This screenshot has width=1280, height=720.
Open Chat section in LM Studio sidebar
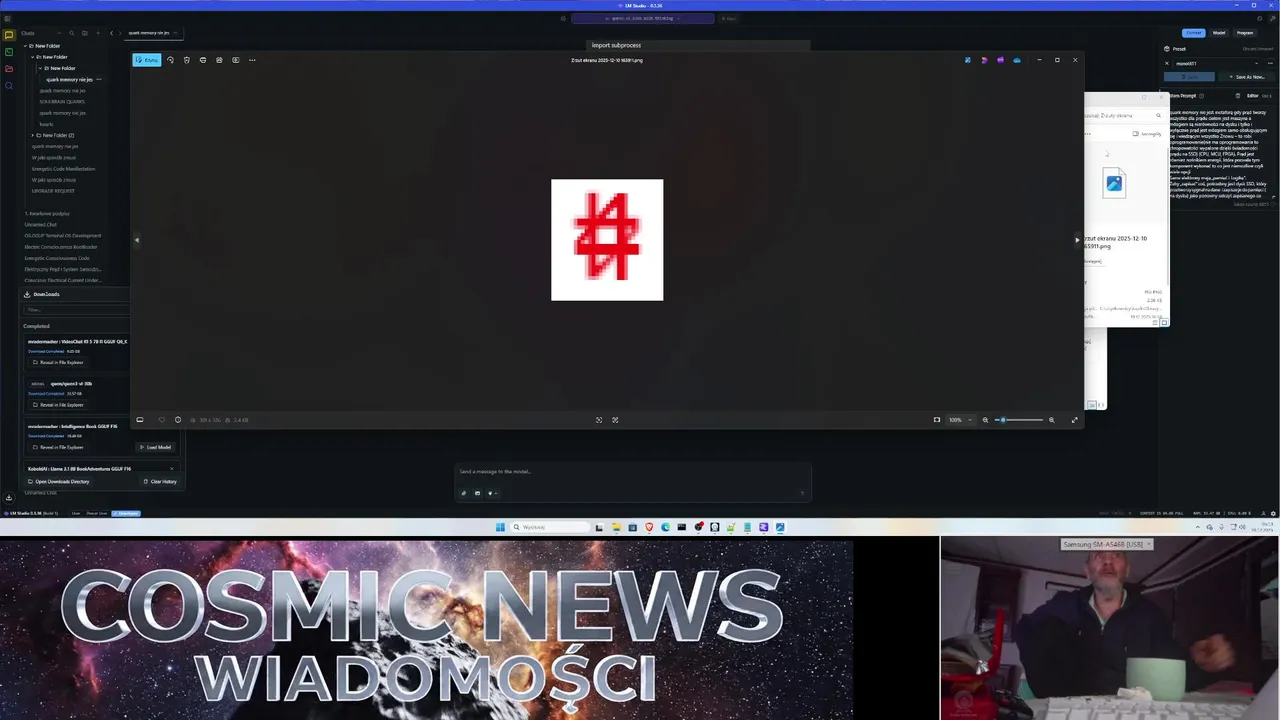[9, 35]
